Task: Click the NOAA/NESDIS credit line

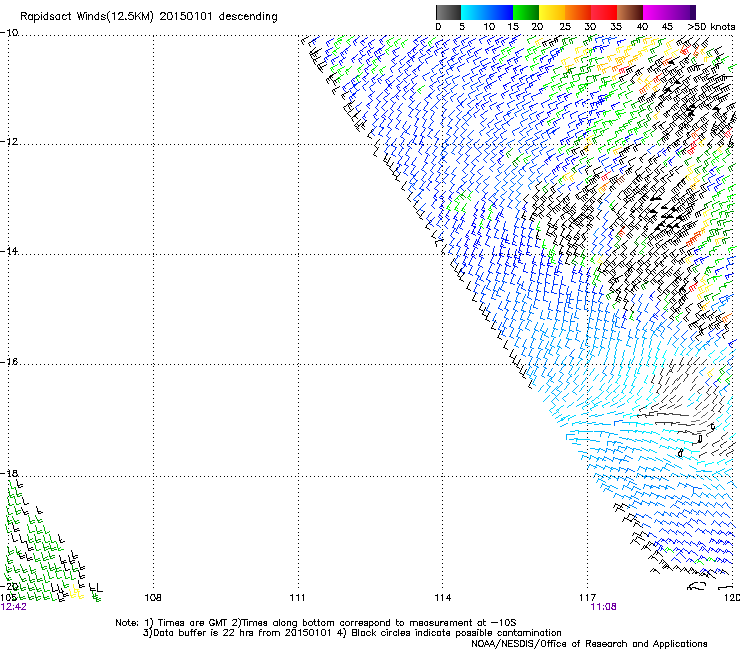Action: [589, 644]
